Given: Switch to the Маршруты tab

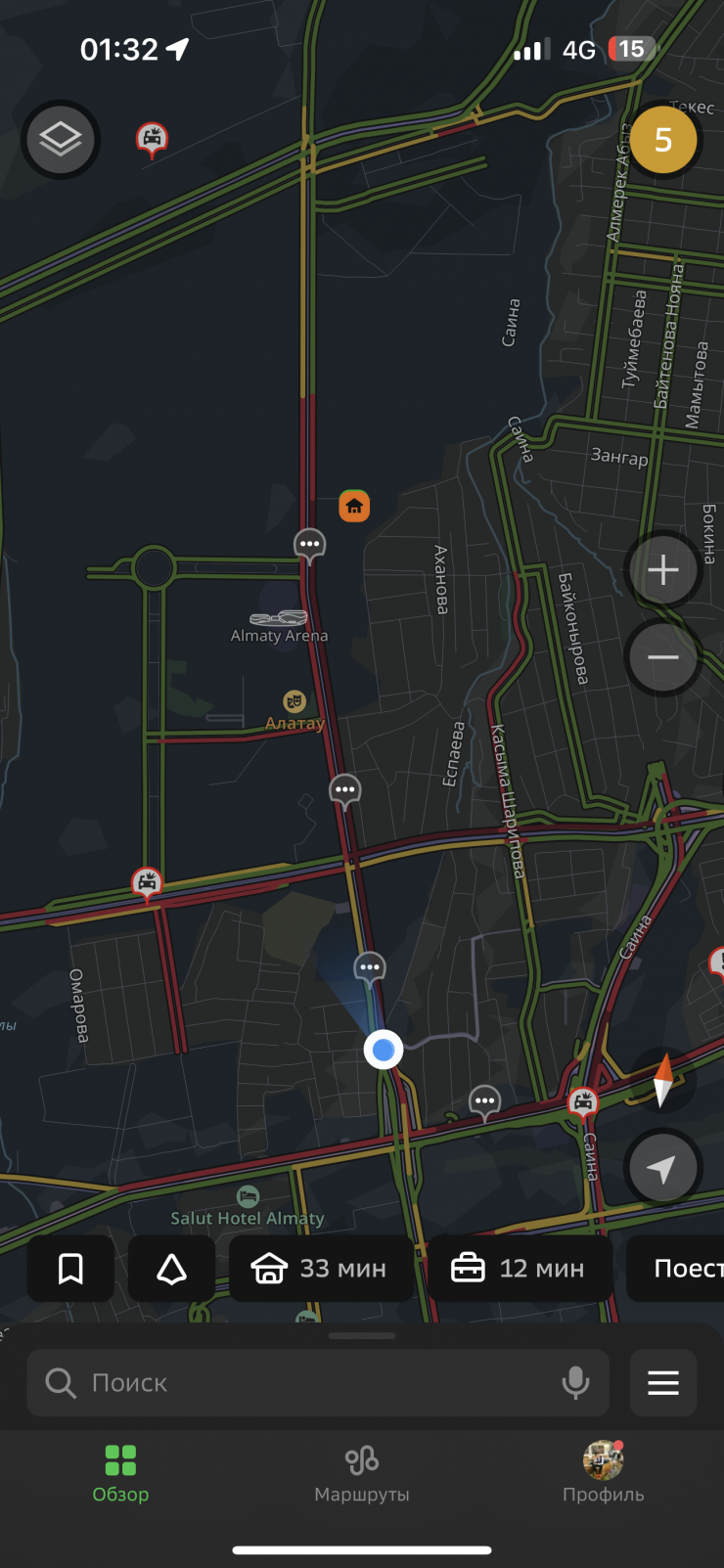Looking at the screenshot, I should 362,1473.
